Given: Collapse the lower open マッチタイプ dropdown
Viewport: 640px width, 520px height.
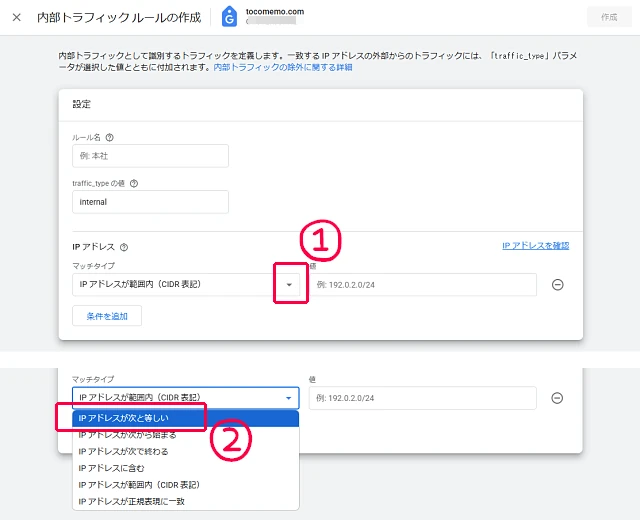Looking at the screenshot, I should coord(186,398).
